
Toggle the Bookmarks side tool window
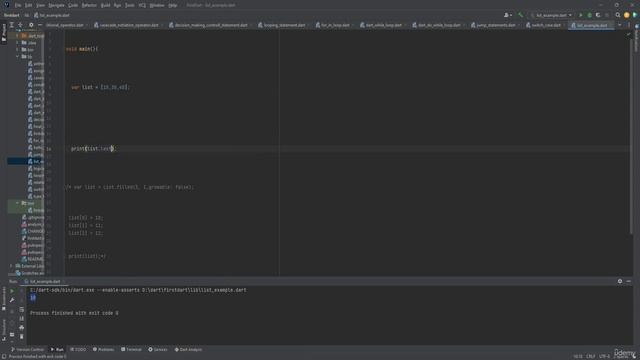[x=4, y=298]
